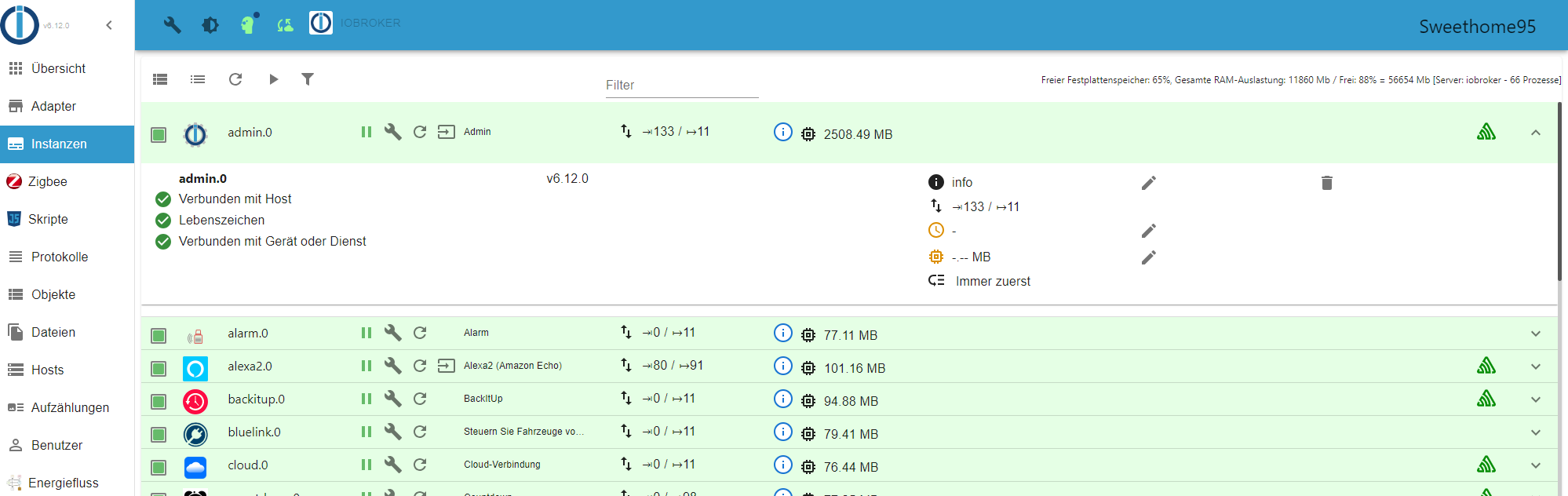Edit the admin.0 log level
1568x496 pixels.
1149,183
